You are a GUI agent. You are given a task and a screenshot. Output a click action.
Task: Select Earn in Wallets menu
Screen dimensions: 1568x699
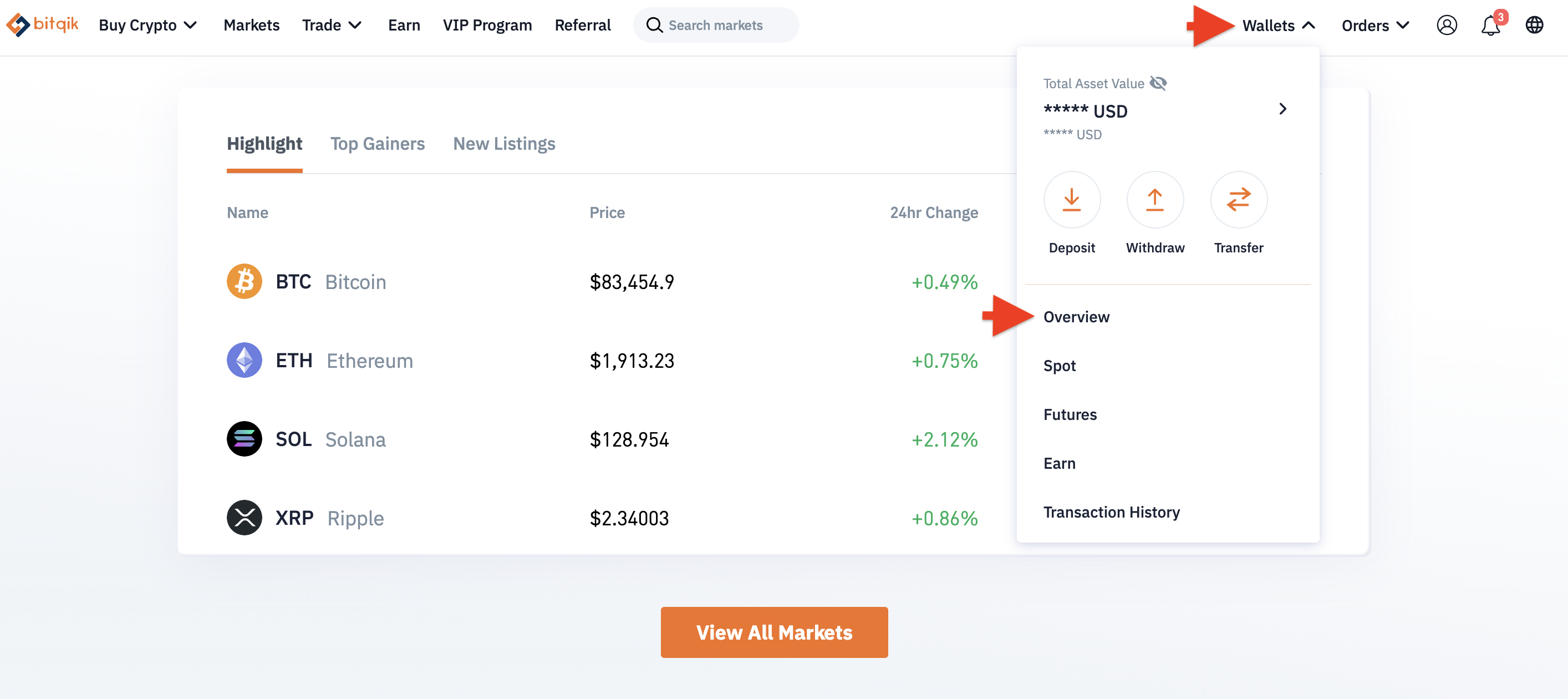point(1059,463)
